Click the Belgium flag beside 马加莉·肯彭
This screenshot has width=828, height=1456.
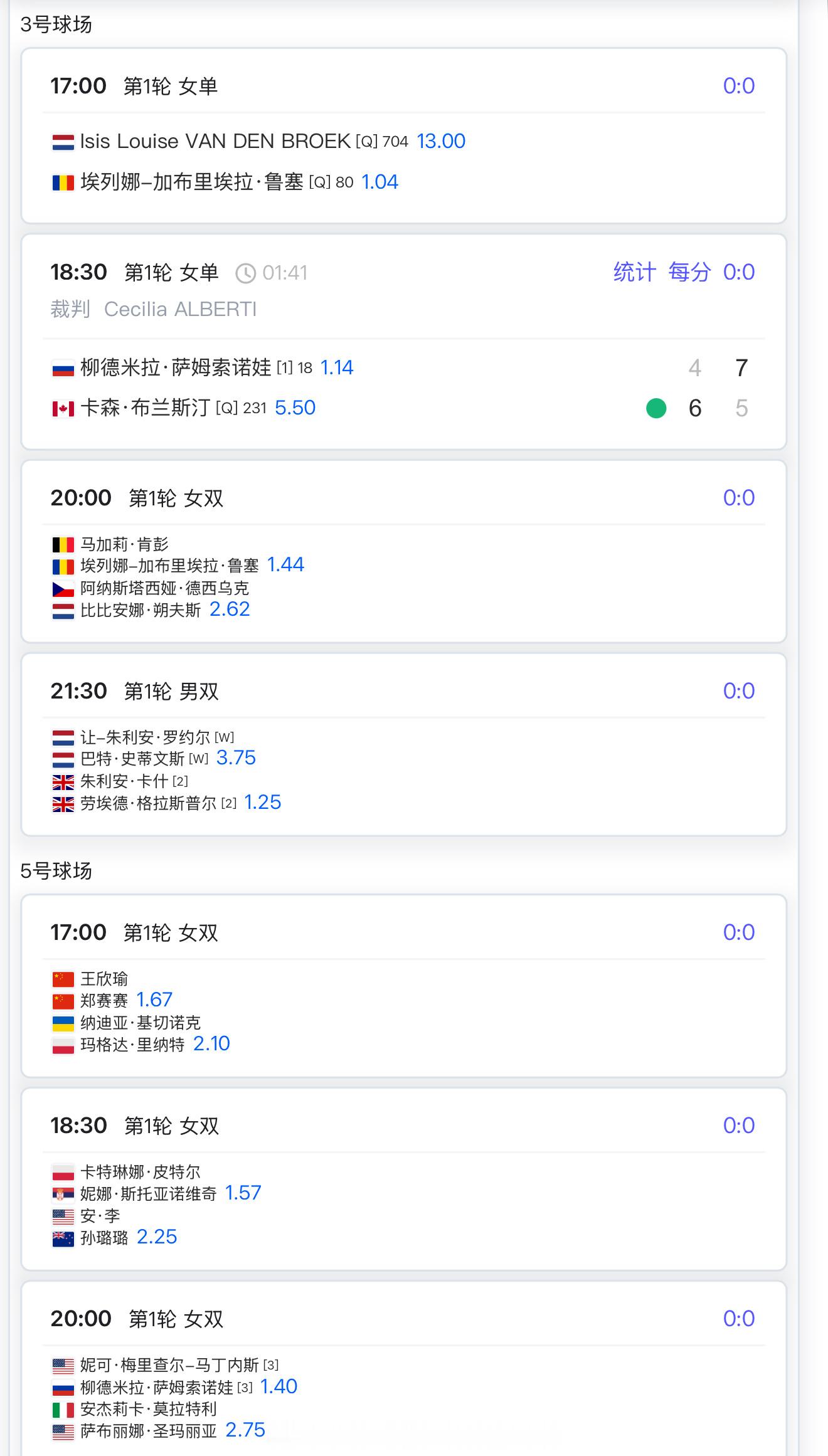point(63,544)
